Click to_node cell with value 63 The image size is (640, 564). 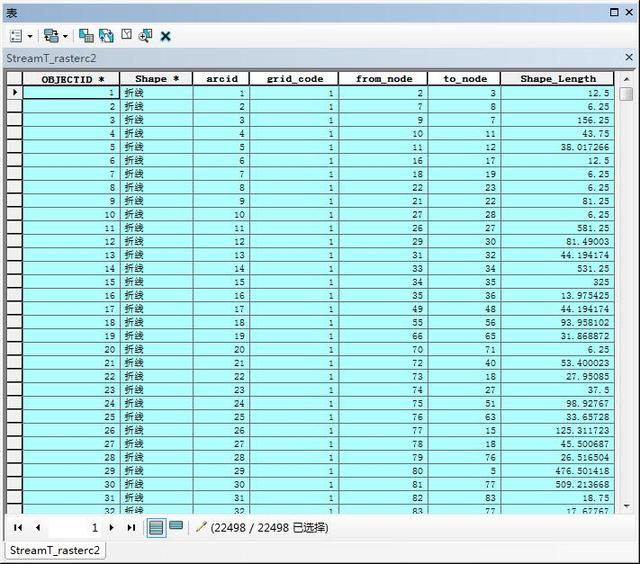[x=464, y=417]
